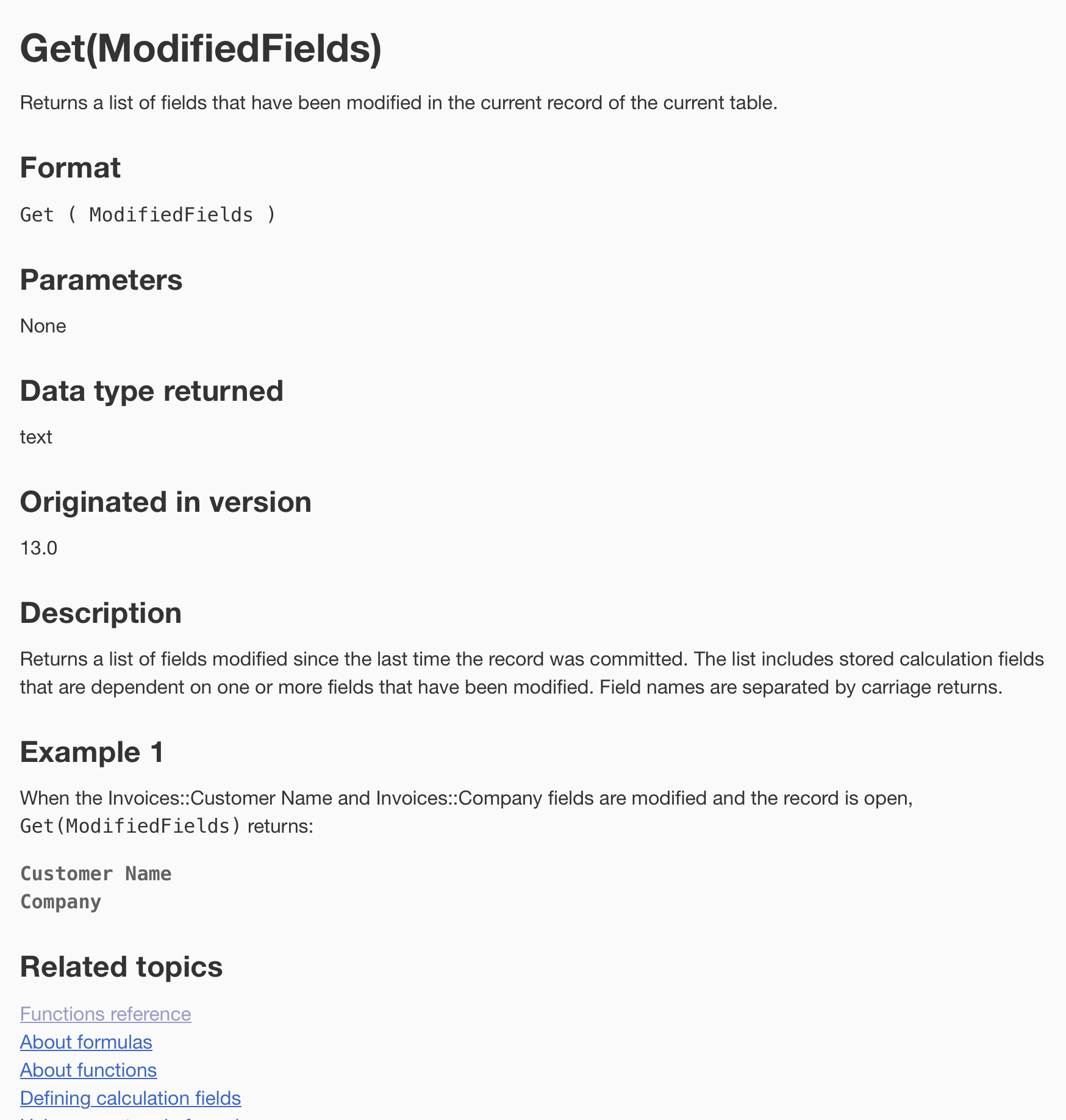Click the word None under Parameters

[43, 326]
